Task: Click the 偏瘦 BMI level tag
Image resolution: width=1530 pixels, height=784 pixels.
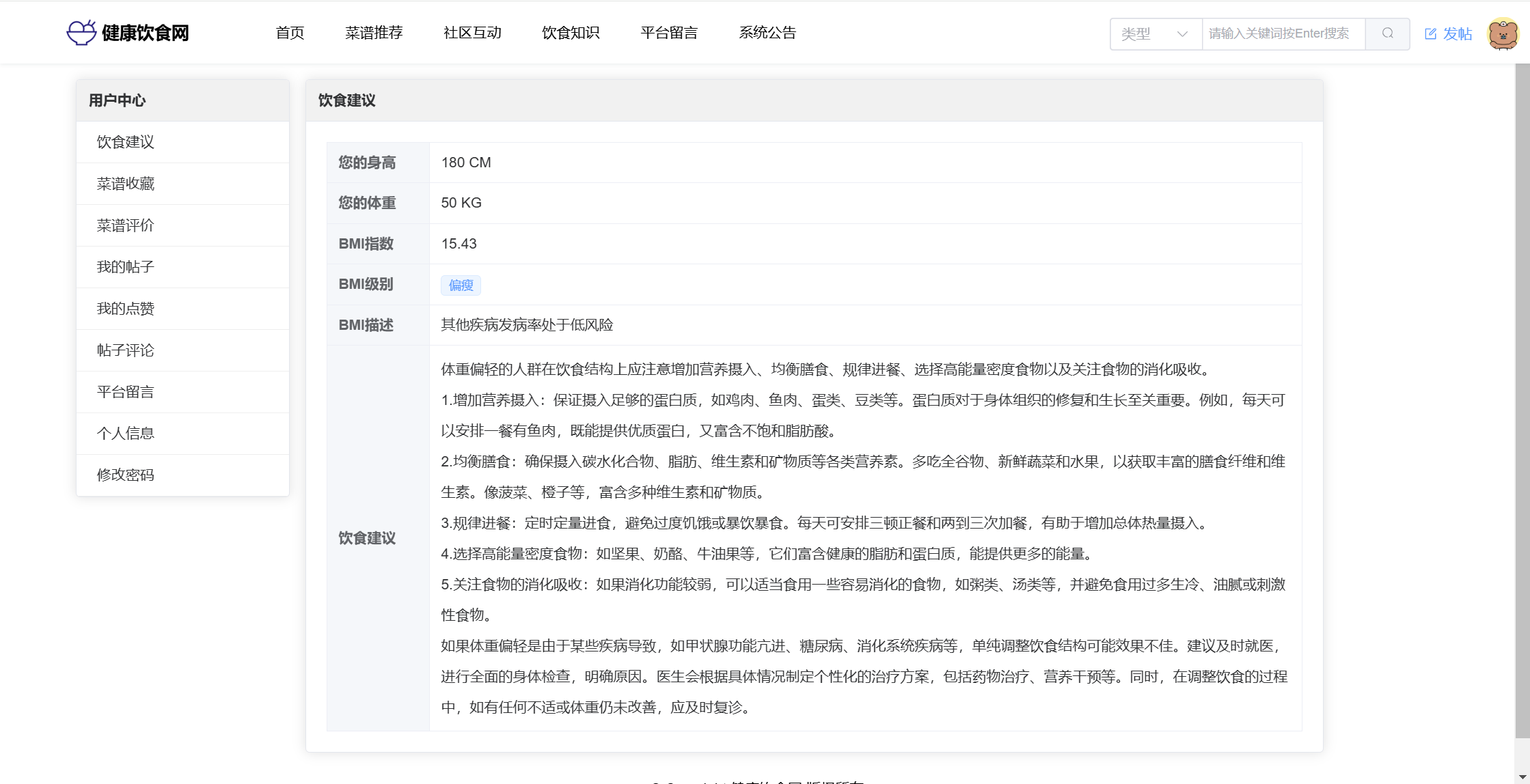Action: coord(461,285)
